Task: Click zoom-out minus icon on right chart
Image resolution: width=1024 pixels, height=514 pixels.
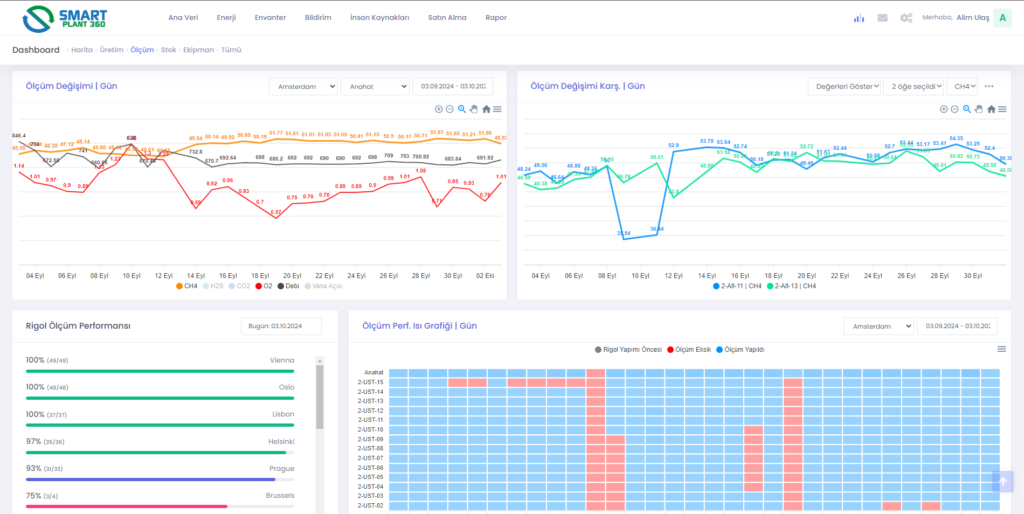Action: pos(953,109)
